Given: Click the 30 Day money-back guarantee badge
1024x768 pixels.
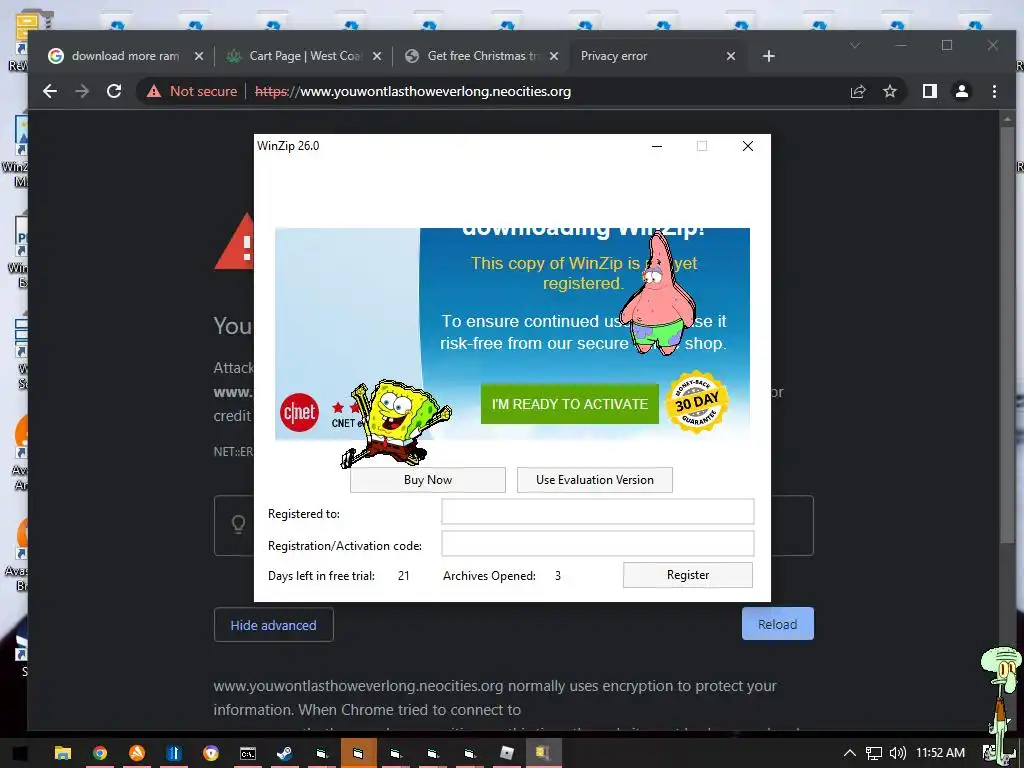Looking at the screenshot, I should (697, 402).
